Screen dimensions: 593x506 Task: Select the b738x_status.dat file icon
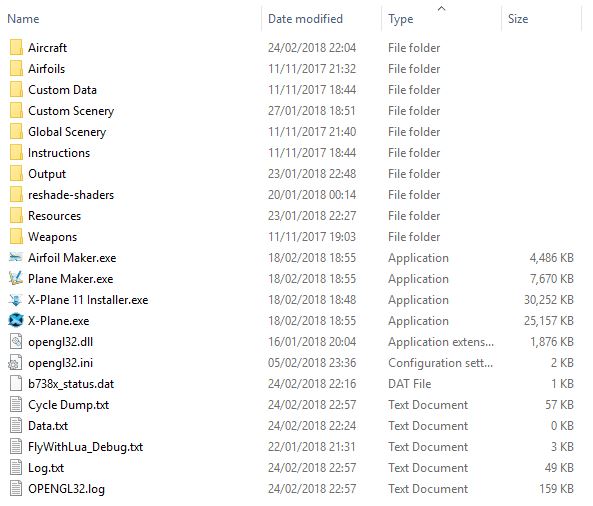16,383
